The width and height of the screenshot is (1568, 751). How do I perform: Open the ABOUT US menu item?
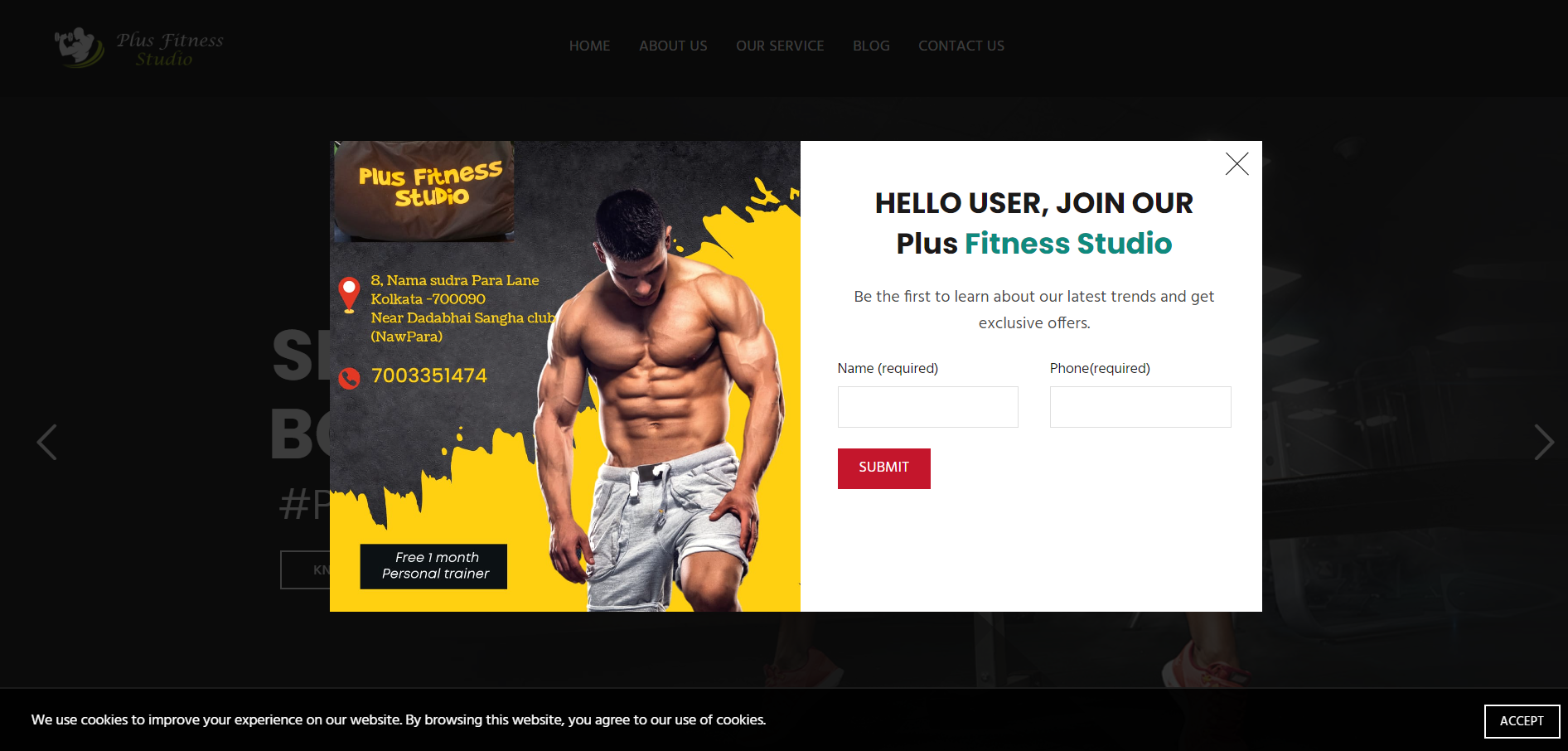(x=673, y=46)
